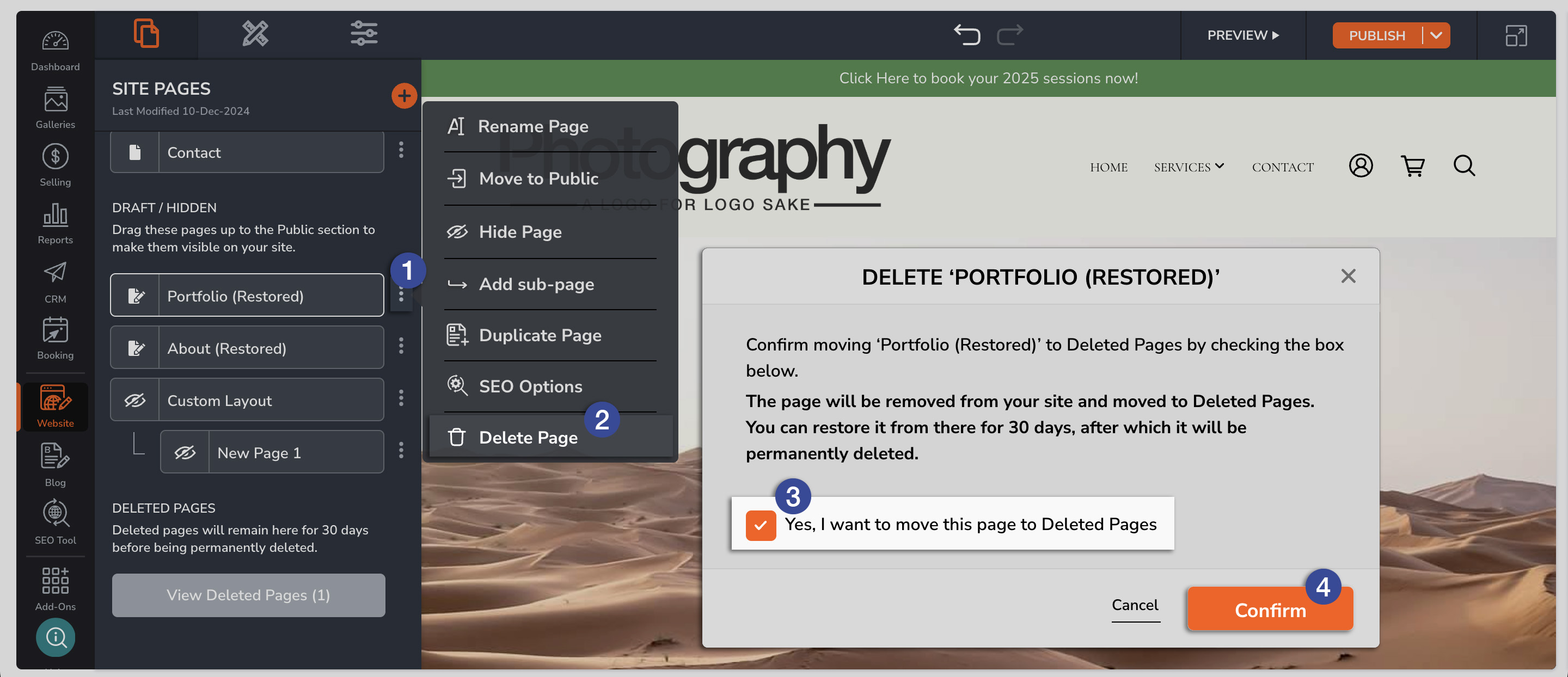1568x677 pixels.
Task: Confirm deleting the page
Action: (x=1270, y=610)
